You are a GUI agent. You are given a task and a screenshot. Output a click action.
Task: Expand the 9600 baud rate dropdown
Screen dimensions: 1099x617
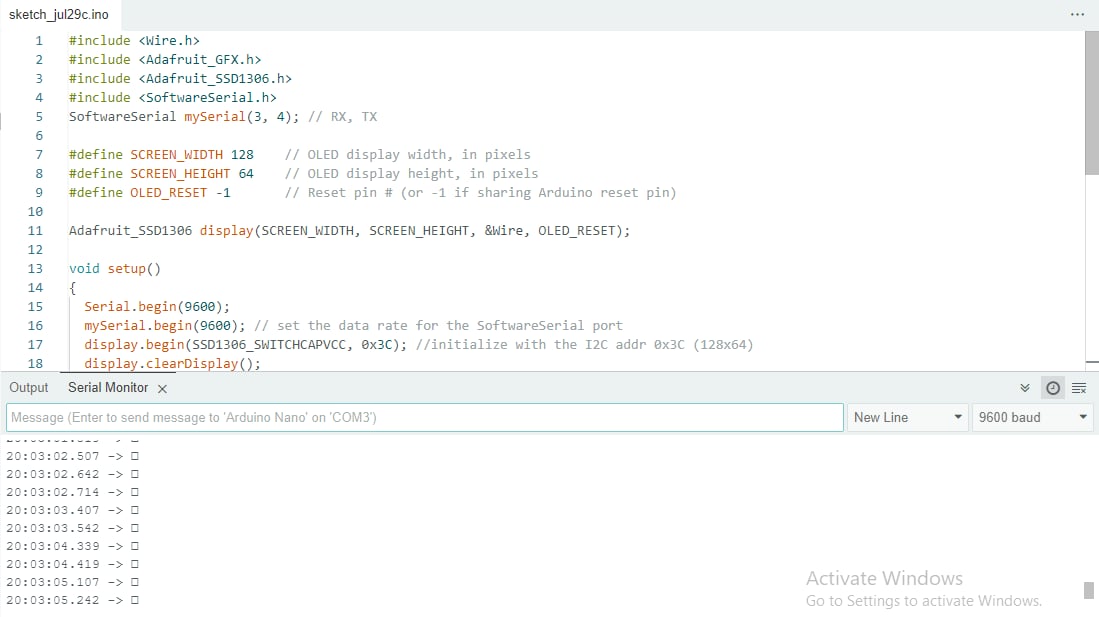pos(1032,417)
